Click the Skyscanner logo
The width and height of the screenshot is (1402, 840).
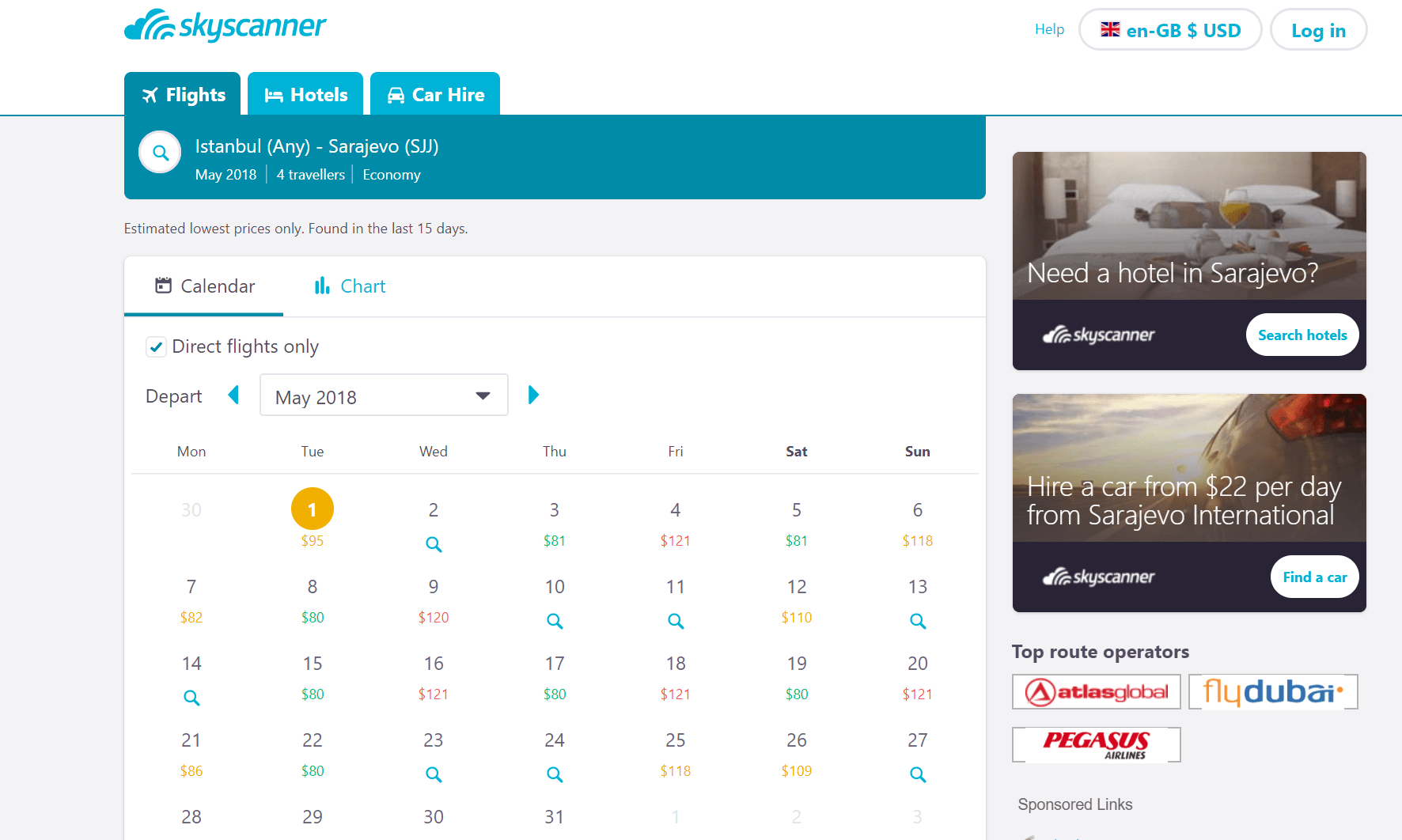(225, 26)
